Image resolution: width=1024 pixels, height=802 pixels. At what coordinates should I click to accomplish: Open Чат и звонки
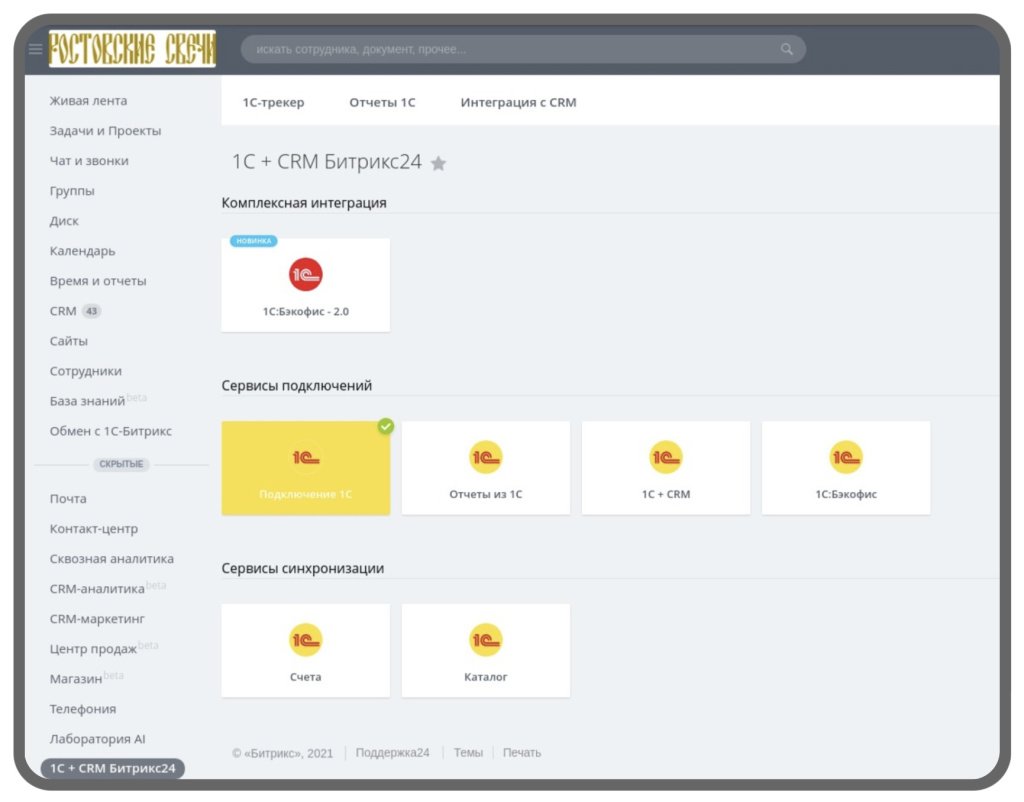(x=89, y=161)
